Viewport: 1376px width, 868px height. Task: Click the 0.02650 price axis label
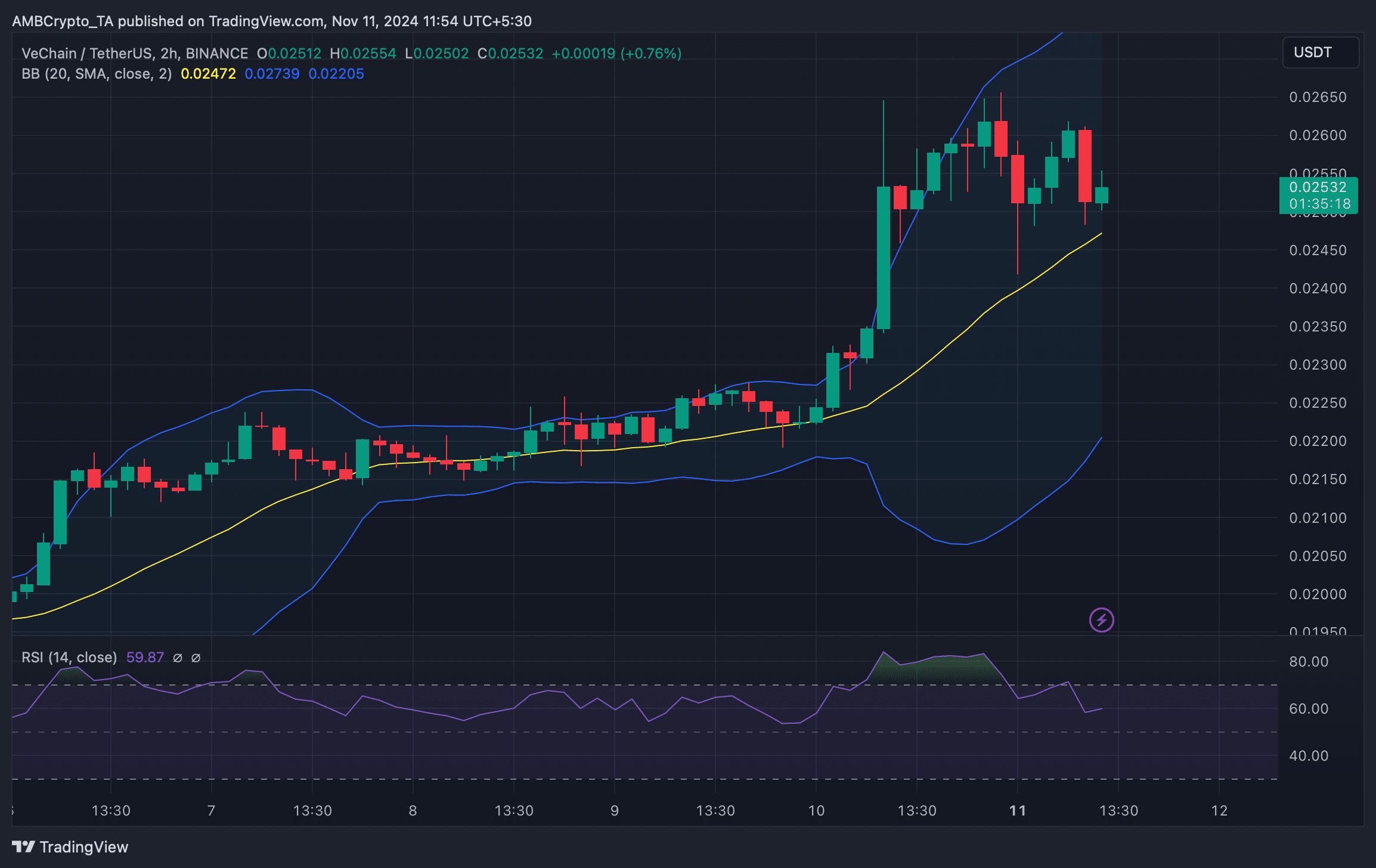click(1318, 97)
